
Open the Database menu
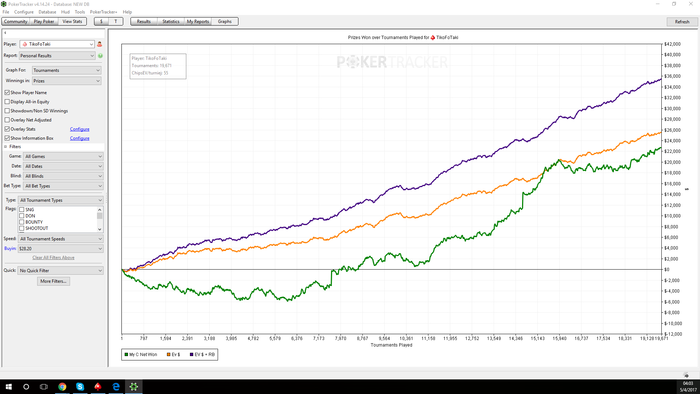pyautogui.click(x=47, y=12)
